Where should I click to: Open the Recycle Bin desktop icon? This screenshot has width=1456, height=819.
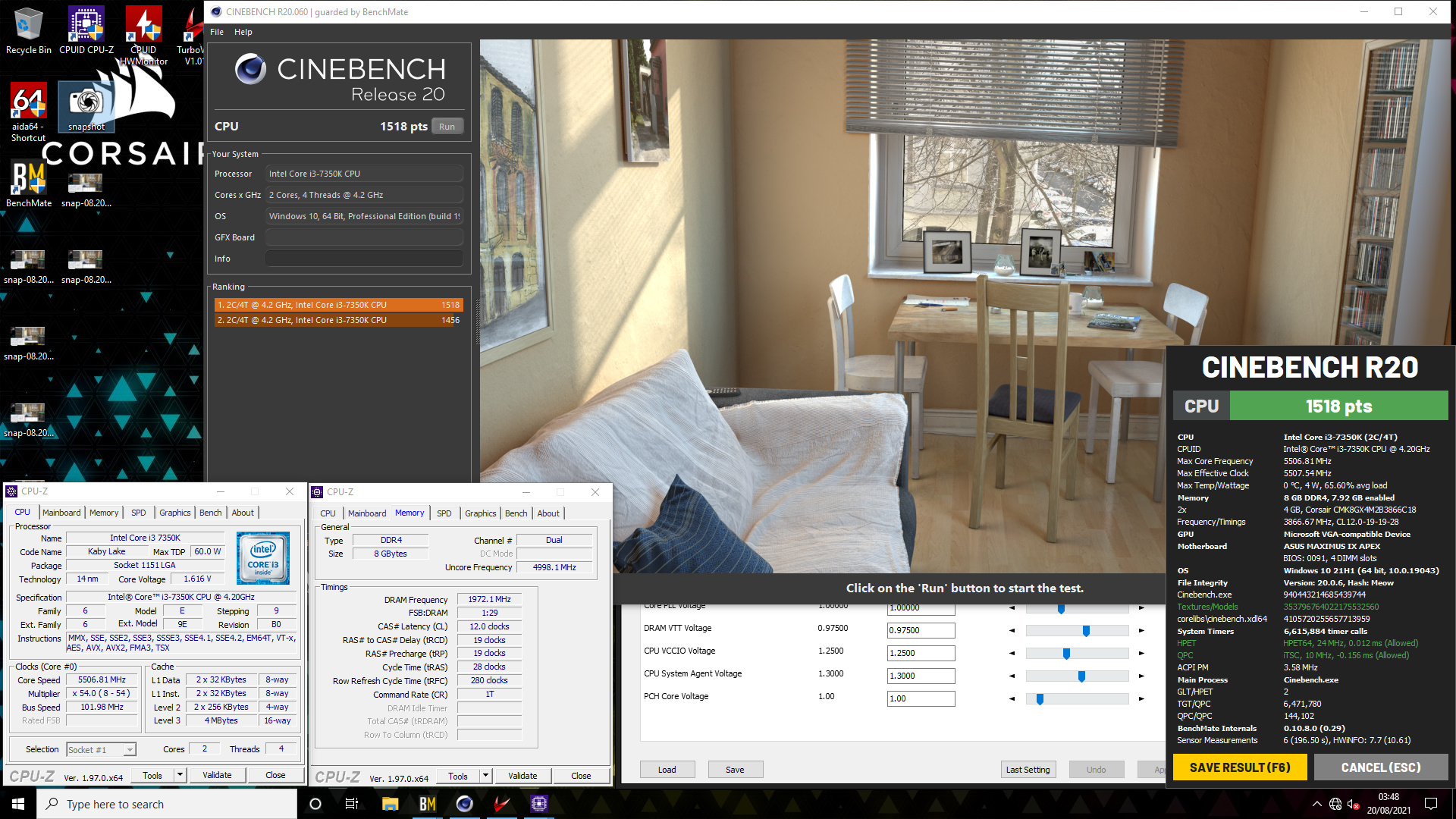pyautogui.click(x=28, y=30)
